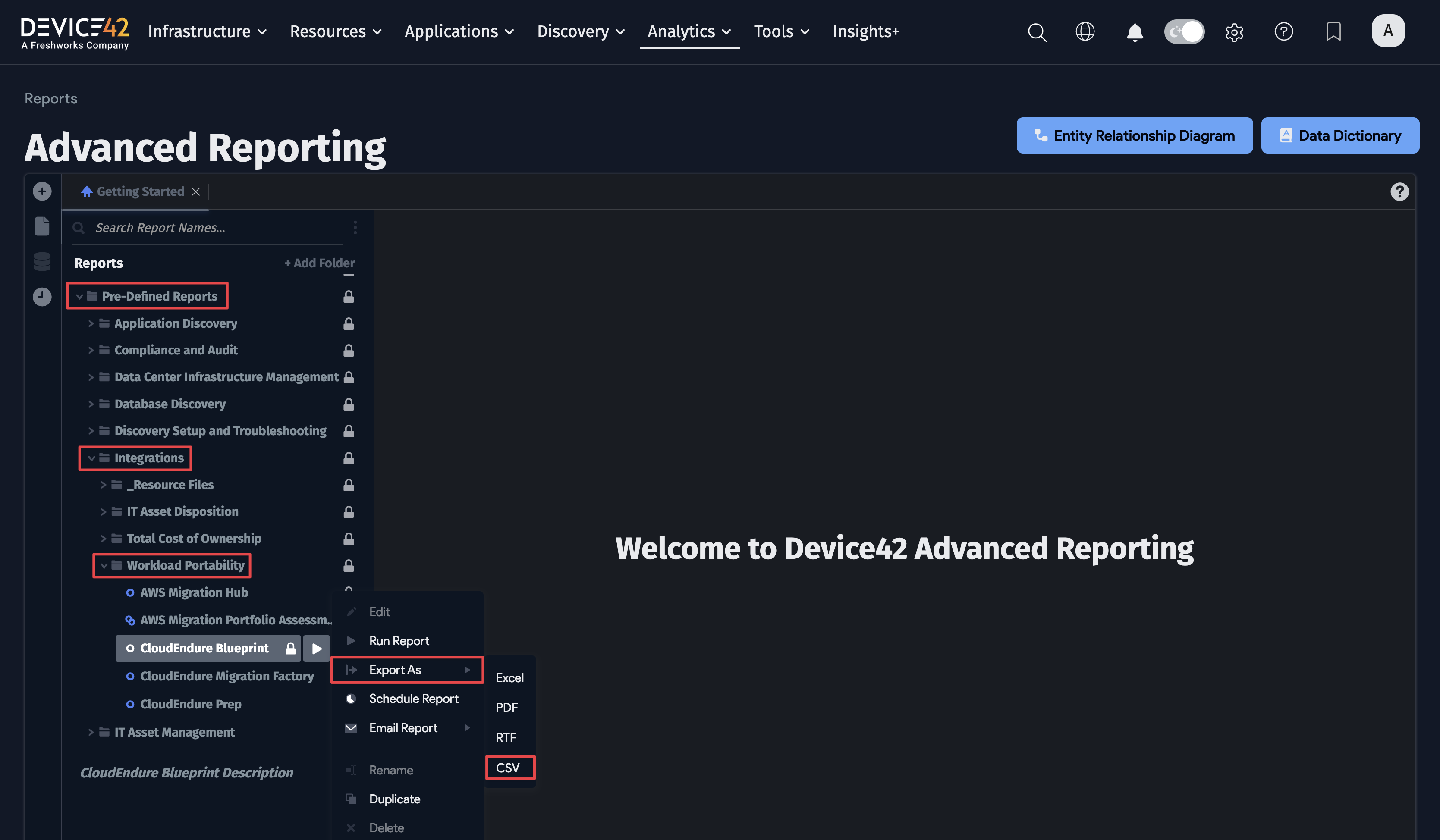The height and width of the screenshot is (840, 1440).
Task: Click the Database Discovery lock icon
Action: click(349, 404)
